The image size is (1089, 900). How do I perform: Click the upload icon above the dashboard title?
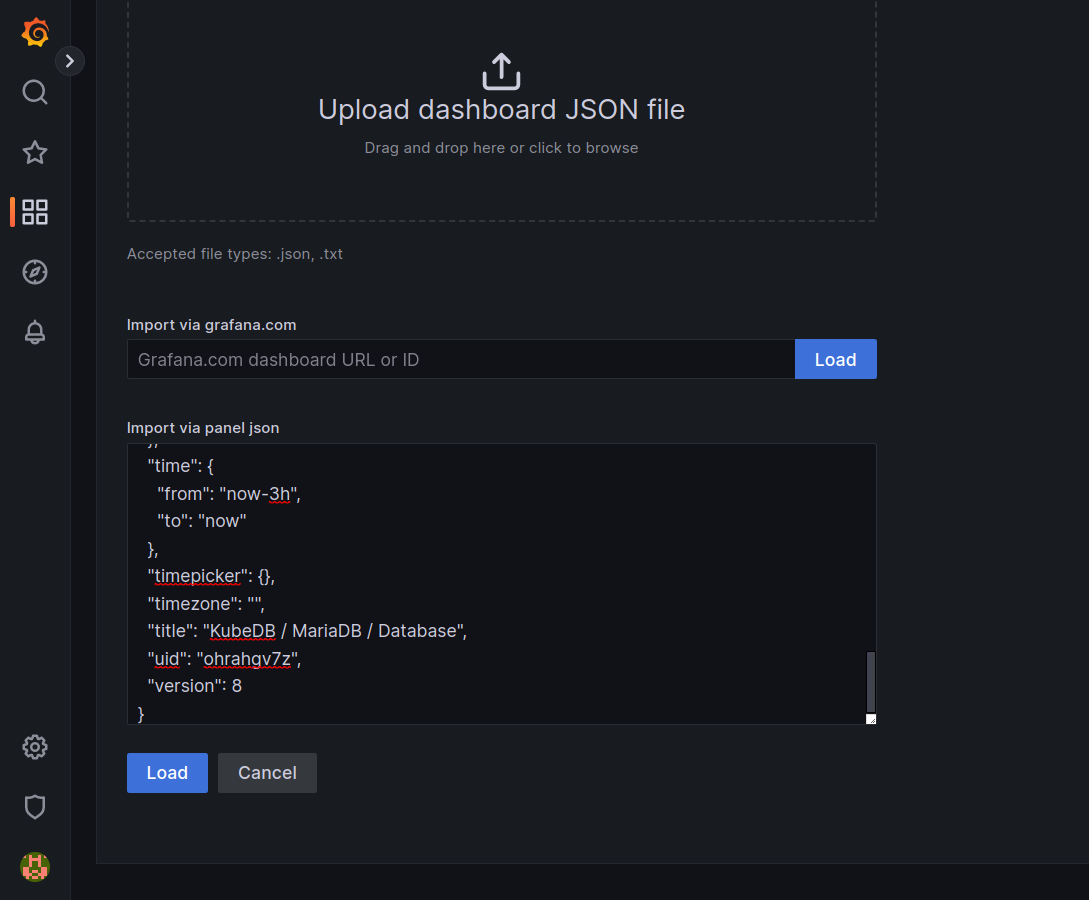pyautogui.click(x=500, y=71)
